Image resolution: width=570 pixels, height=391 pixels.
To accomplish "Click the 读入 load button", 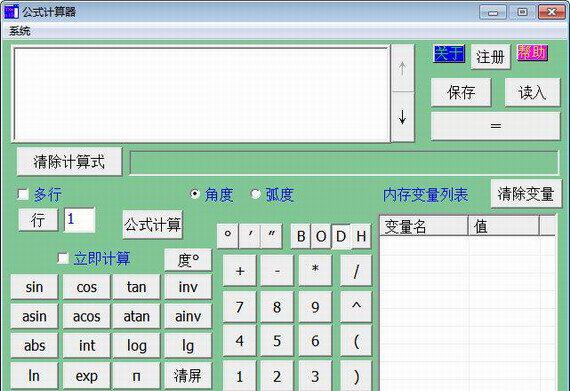I will (x=532, y=92).
